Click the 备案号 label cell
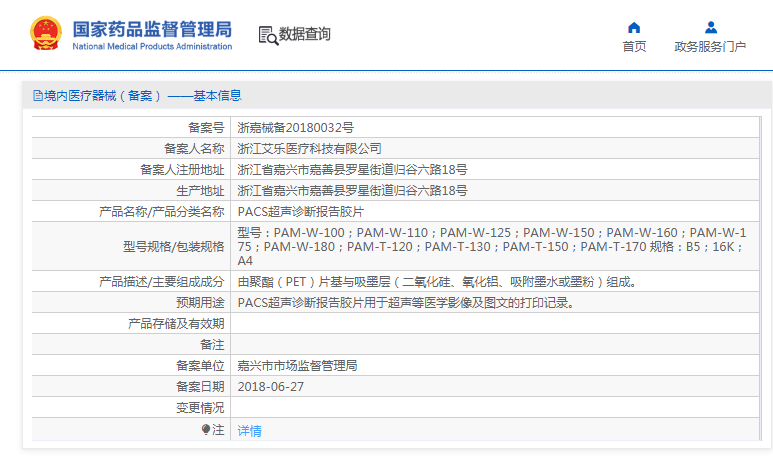This screenshot has width=773, height=462. tap(131, 128)
